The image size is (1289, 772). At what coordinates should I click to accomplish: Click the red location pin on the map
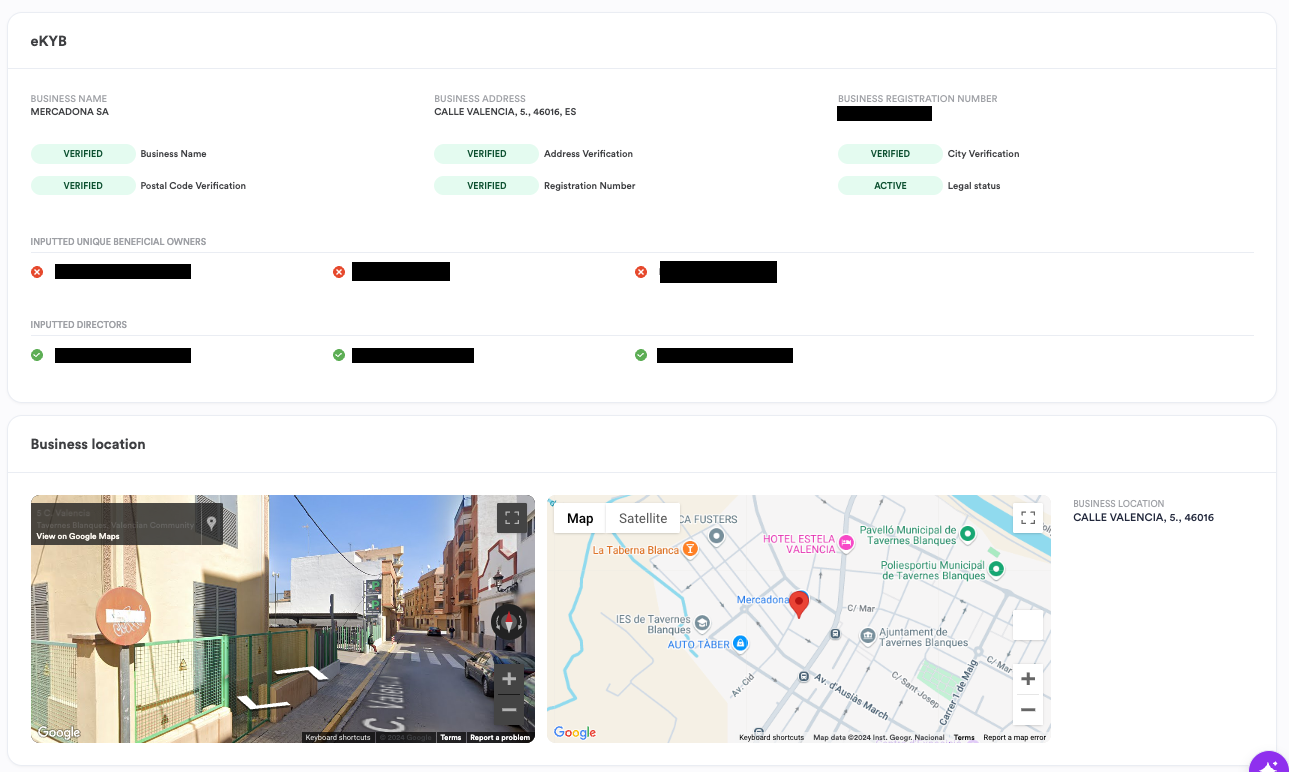pos(799,604)
